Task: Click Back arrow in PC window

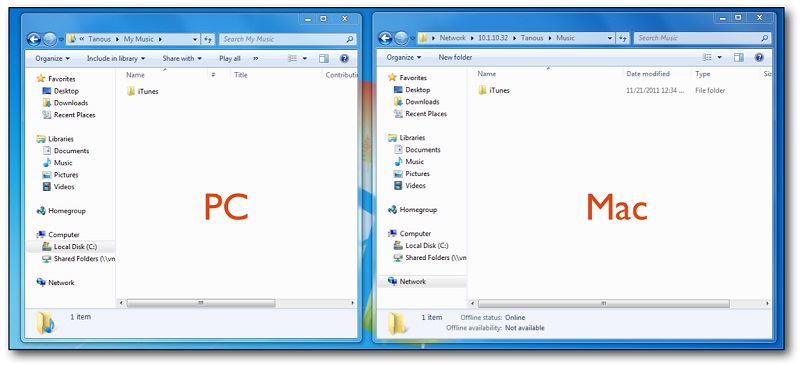Action: click(x=34, y=39)
